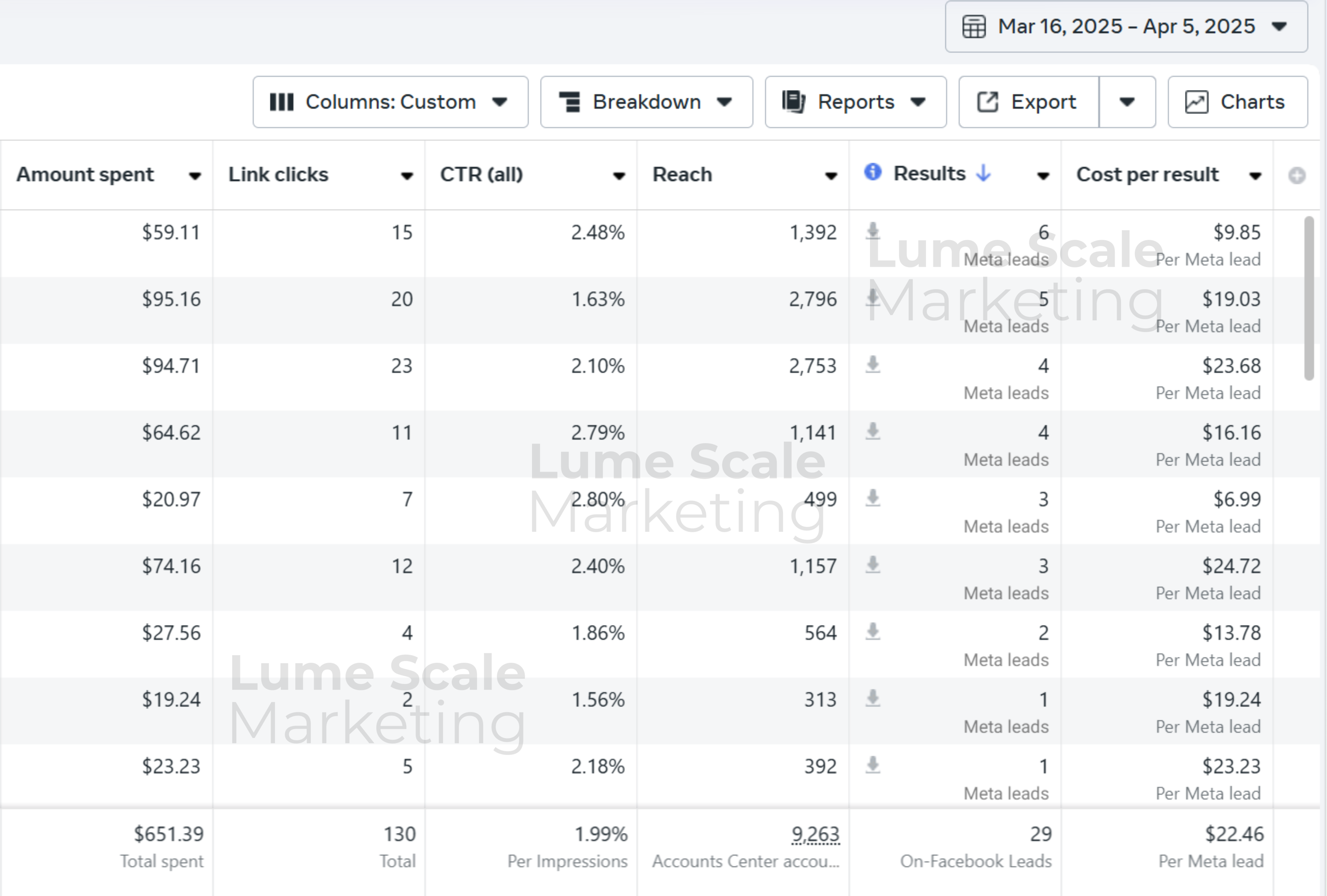Expand the Export options arrow
Image resolution: width=1327 pixels, height=896 pixels.
pyautogui.click(x=1127, y=102)
